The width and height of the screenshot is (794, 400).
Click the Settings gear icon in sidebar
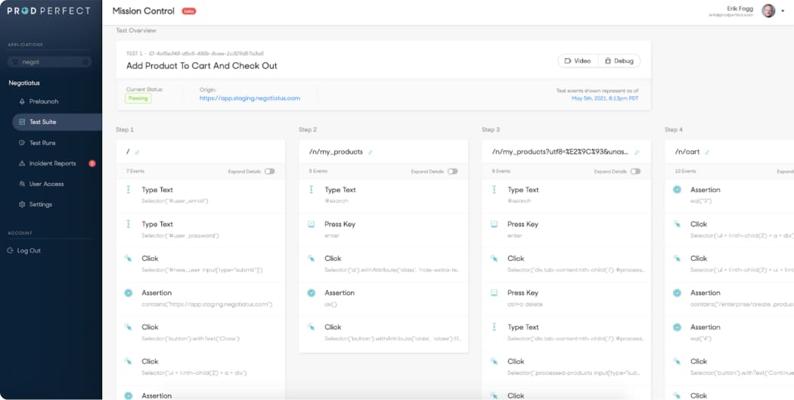coord(20,204)
